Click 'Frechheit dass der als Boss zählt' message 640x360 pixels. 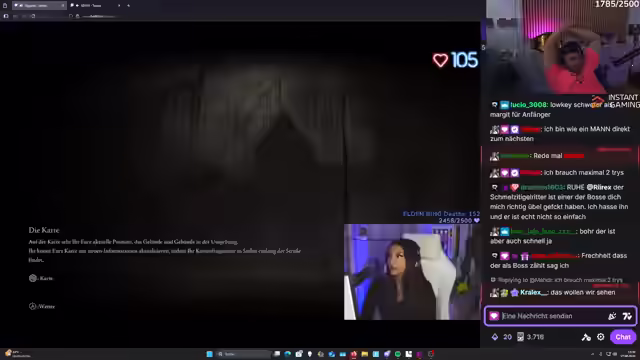pos(558,260)
